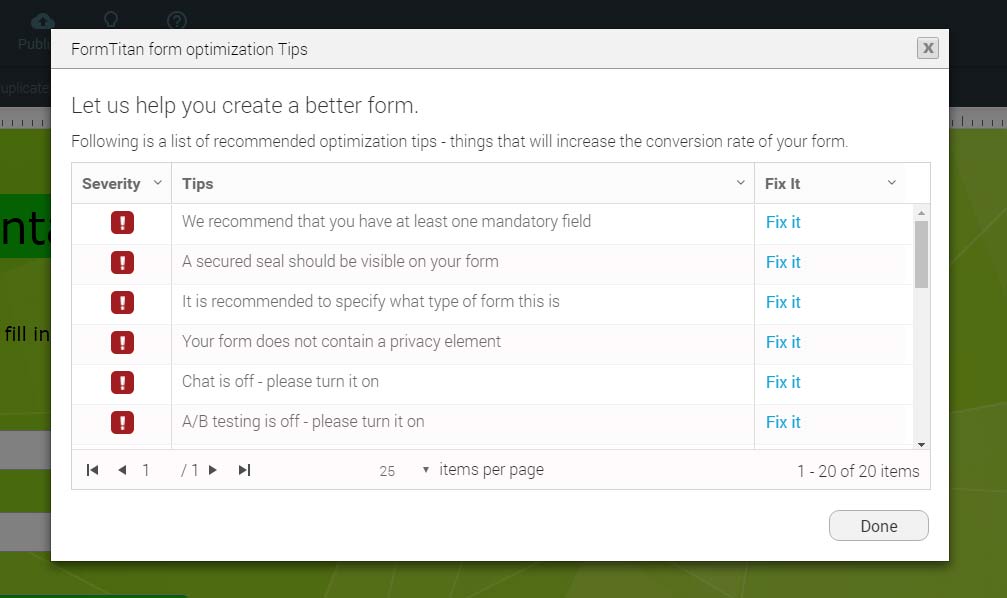The image size is (1007, 598).
Task: Click Fix it for mandatory field tip
Action: click(x=783, y=223)
